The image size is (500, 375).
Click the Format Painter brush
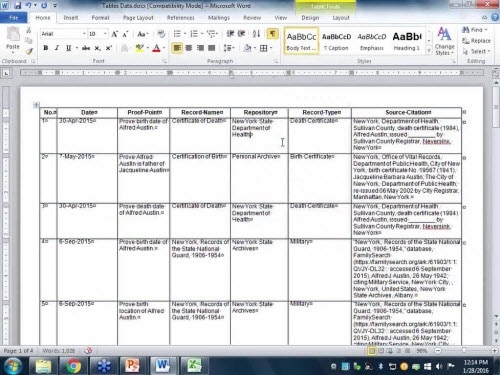coord(29,51)
